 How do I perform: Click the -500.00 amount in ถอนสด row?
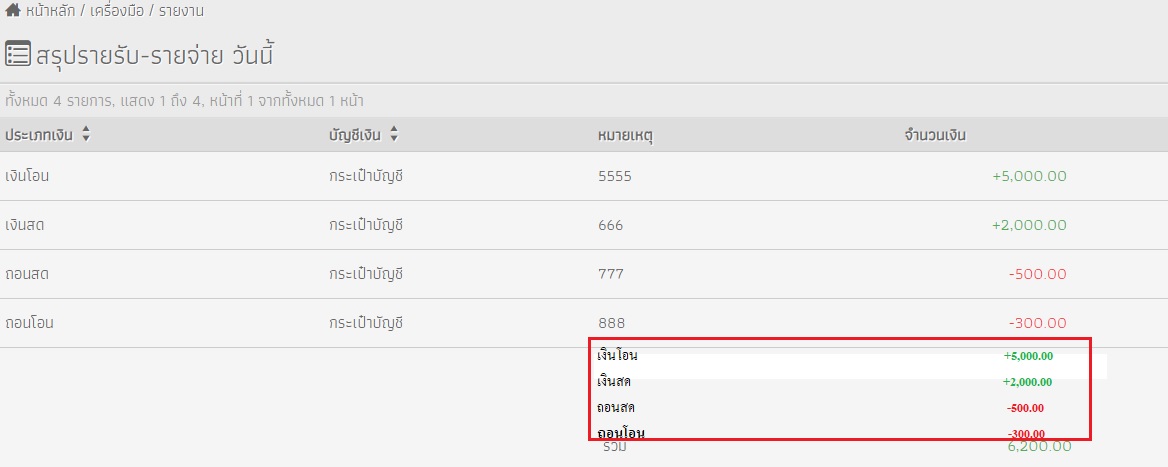click(x=1038, y=274)
